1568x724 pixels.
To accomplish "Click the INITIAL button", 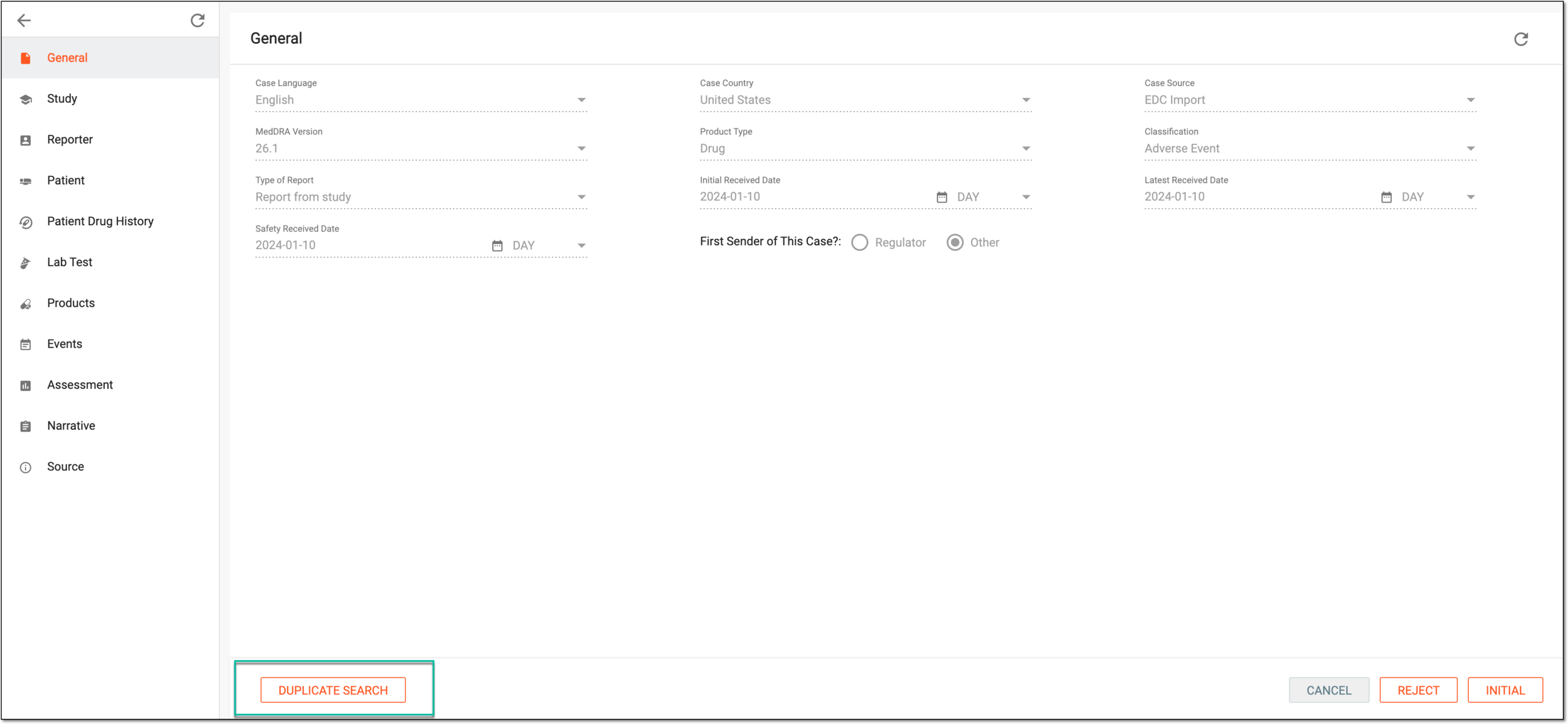I will (1505, 690).
